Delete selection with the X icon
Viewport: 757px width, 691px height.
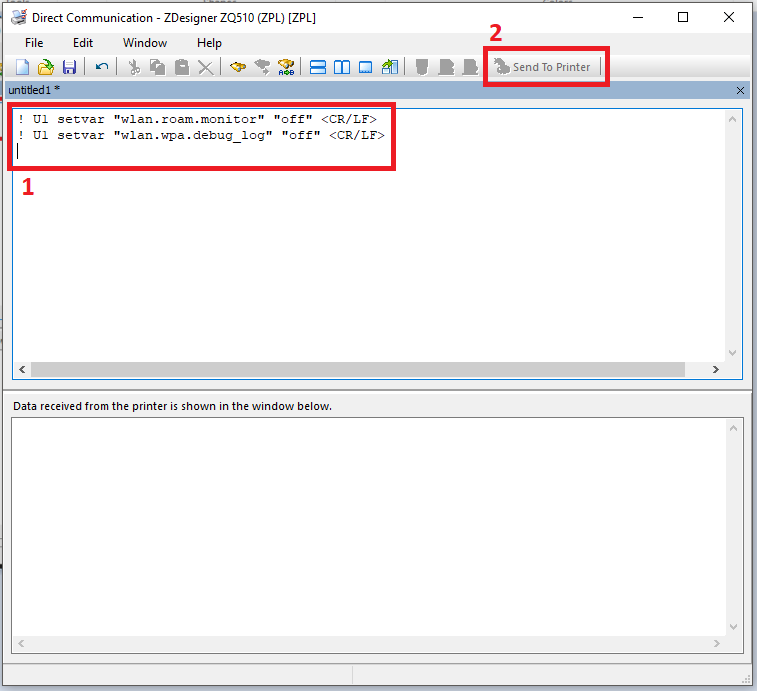pyautogui.click(x=206, y=67)
